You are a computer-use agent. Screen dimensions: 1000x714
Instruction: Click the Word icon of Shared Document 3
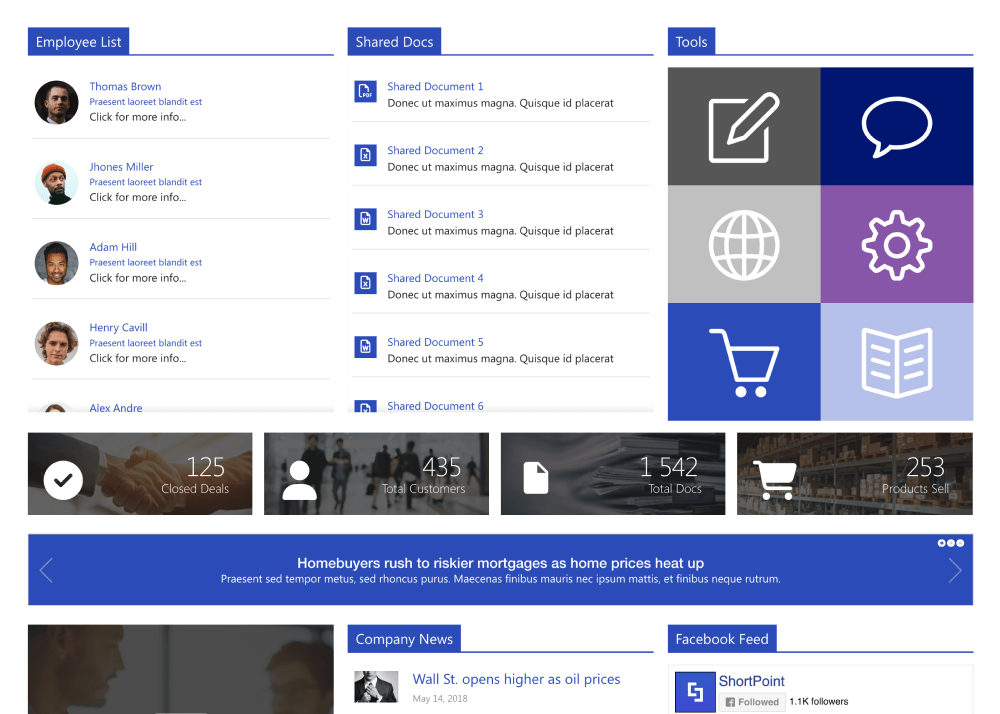(365, 219)
